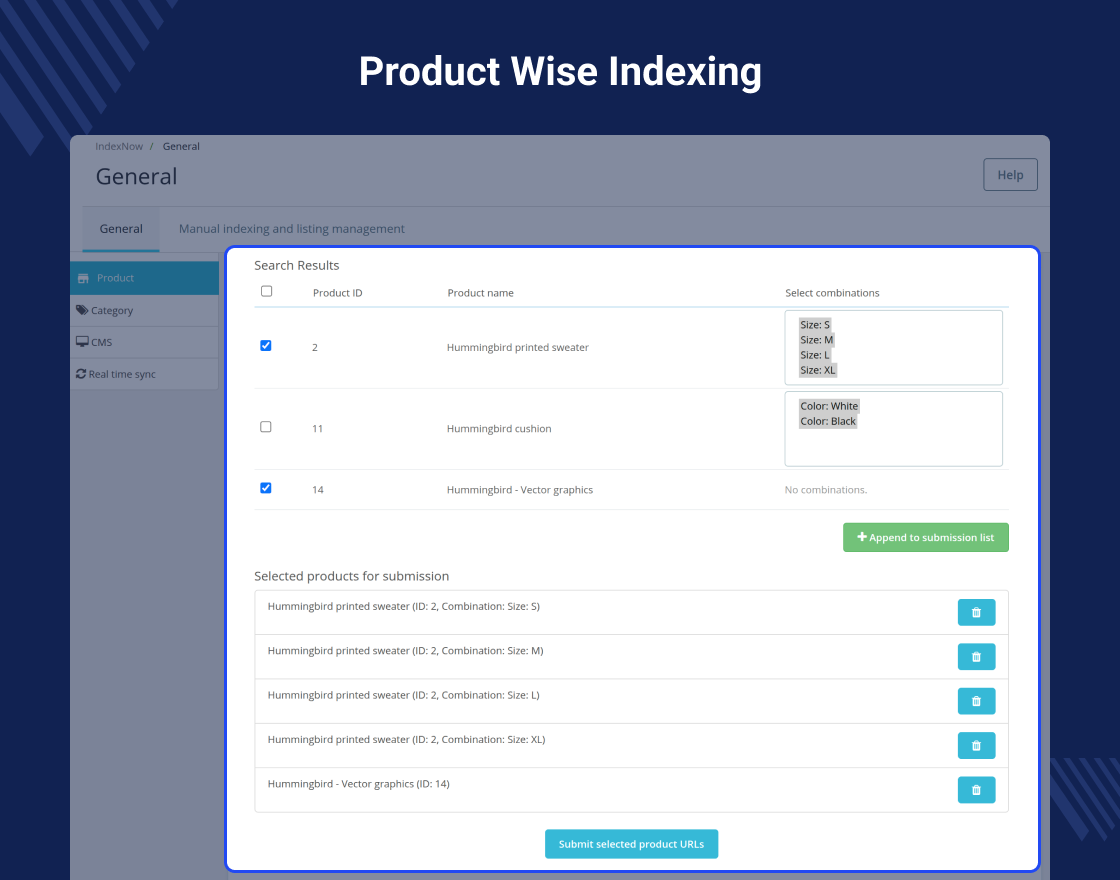
Task: Open the Help button
Action: point(1010,174)
